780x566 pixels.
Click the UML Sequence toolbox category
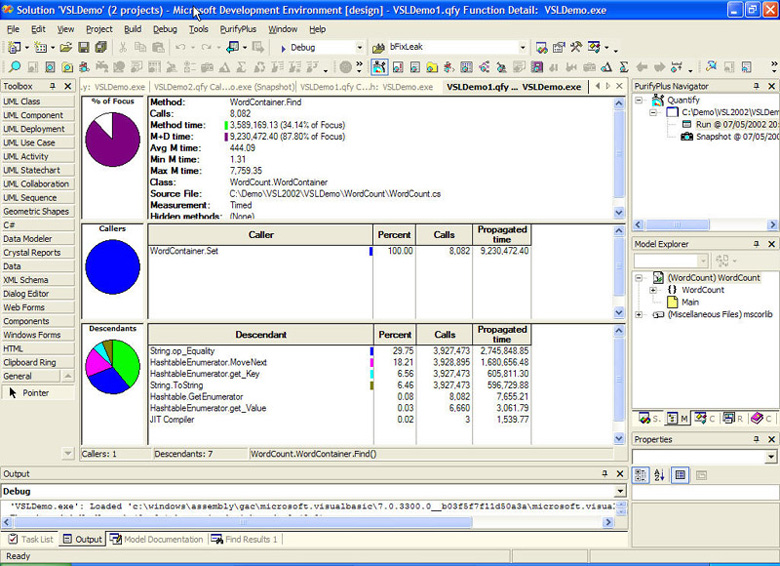pyautogui.click(x=30, y=198)
